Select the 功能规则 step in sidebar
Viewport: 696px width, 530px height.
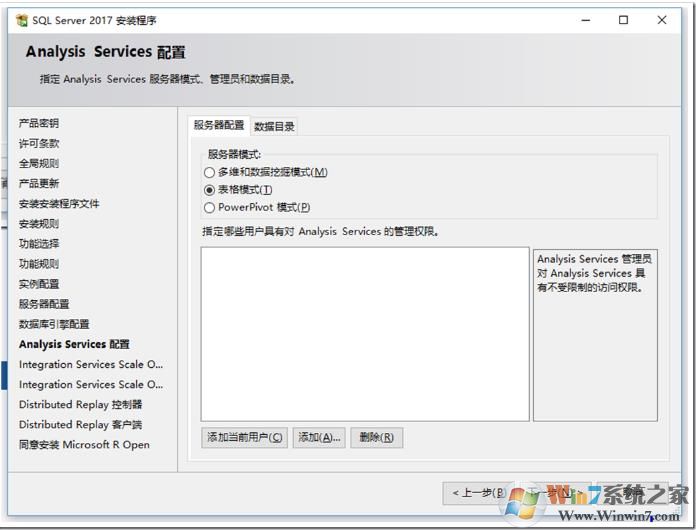tap(39, 264)
